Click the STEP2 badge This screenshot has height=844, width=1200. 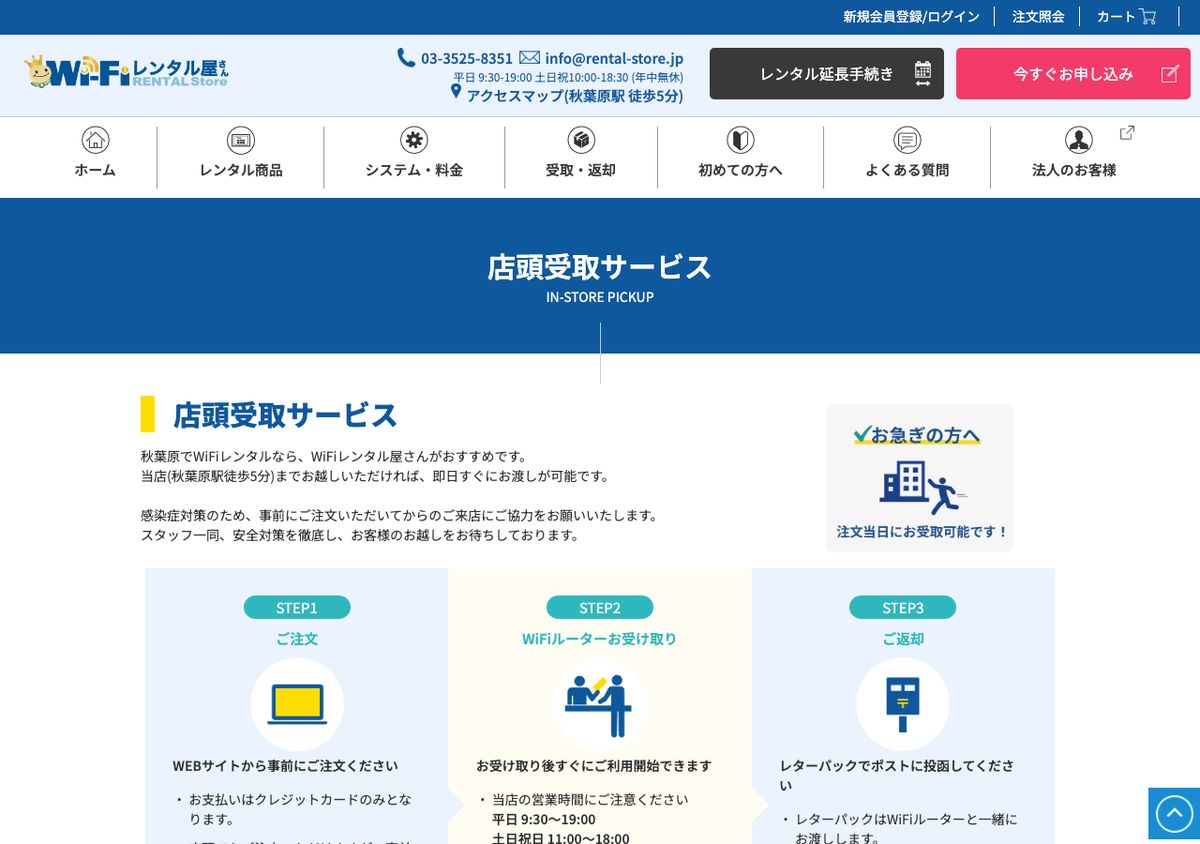pos(600,607)
